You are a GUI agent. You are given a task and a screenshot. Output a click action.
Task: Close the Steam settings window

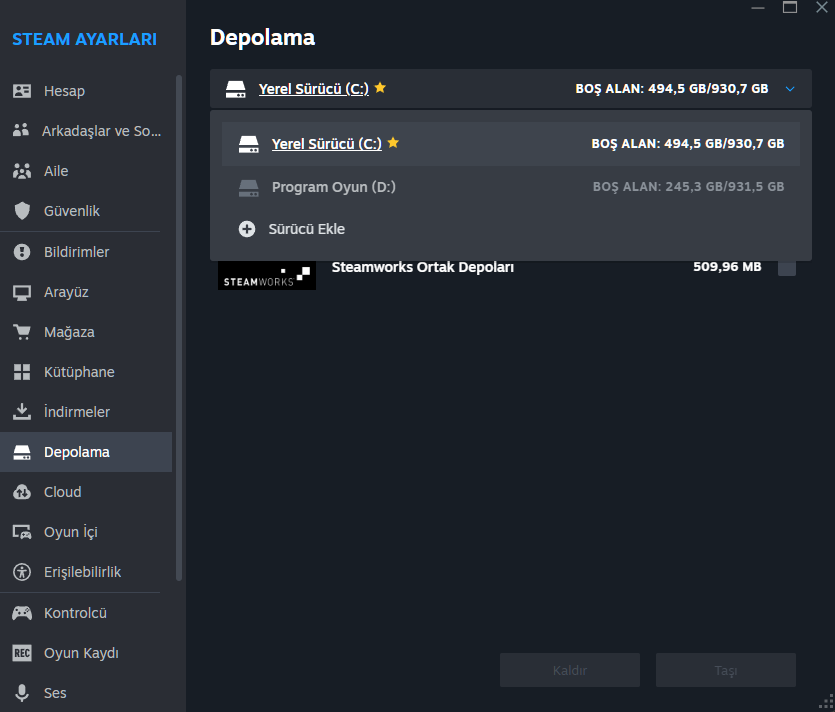coord(822,7)
